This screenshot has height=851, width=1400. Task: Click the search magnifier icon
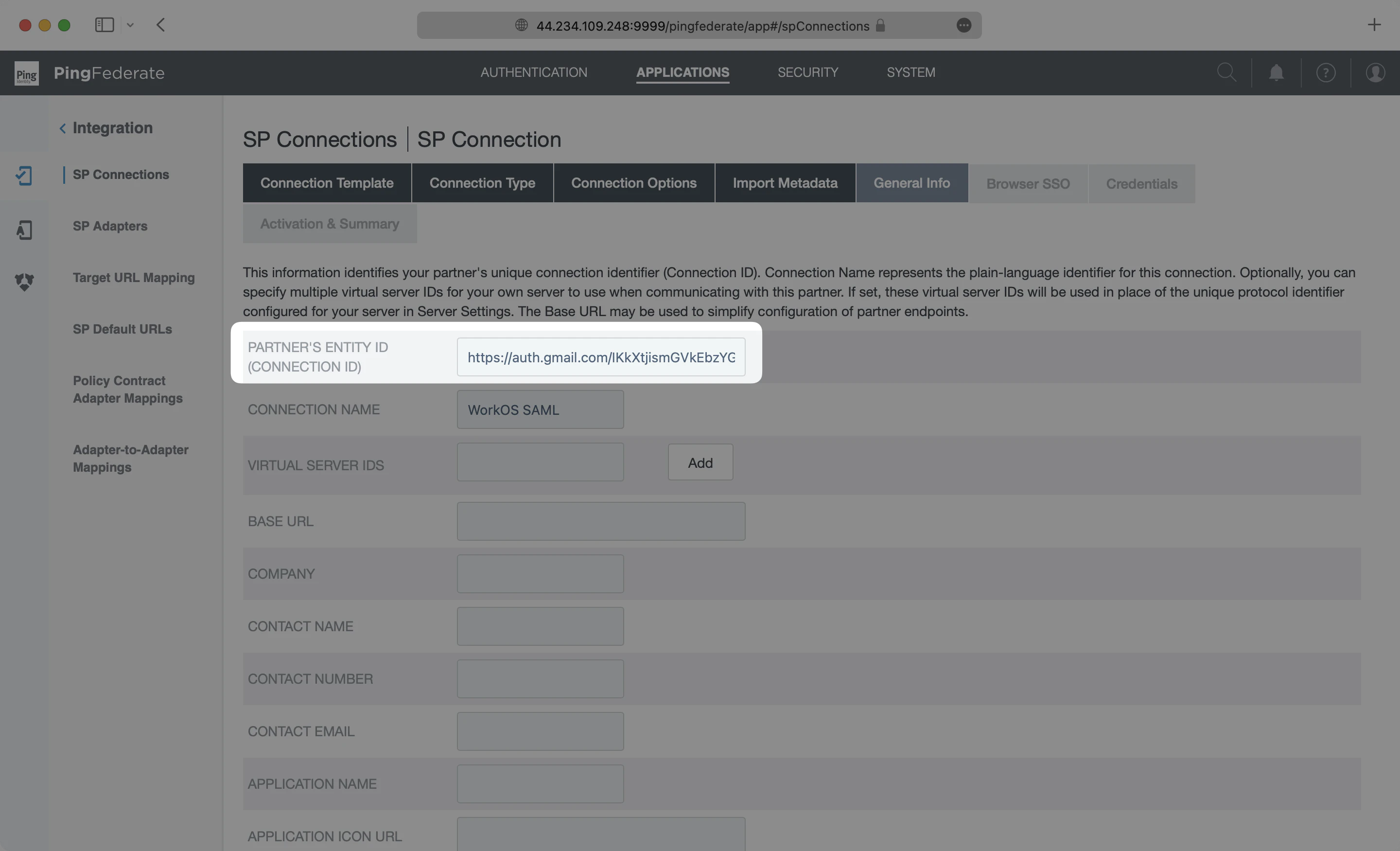(1227, 72)
